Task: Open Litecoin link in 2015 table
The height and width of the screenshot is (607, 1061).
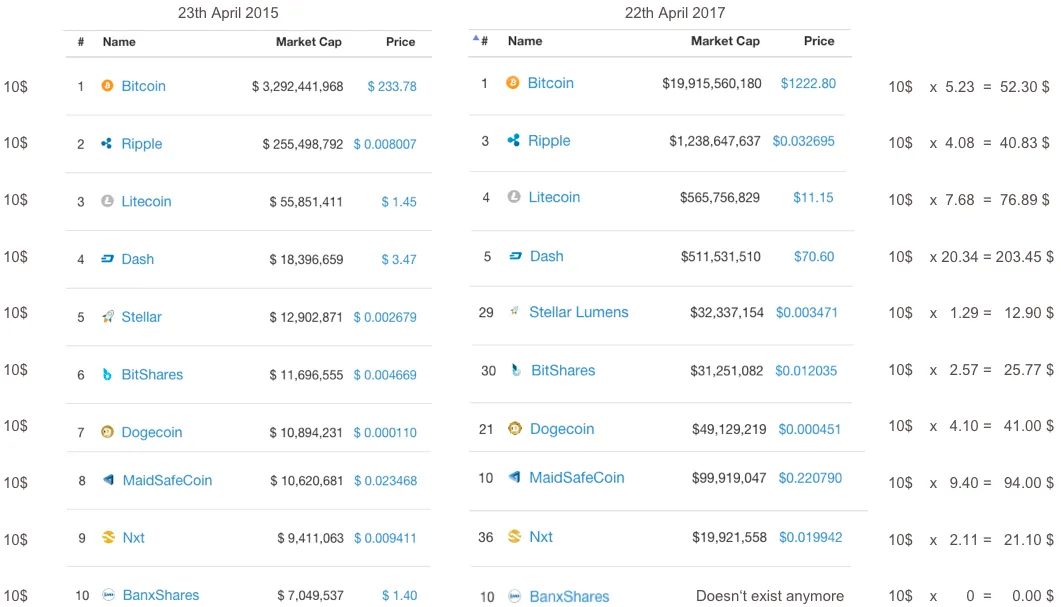Action: point(146,201)
